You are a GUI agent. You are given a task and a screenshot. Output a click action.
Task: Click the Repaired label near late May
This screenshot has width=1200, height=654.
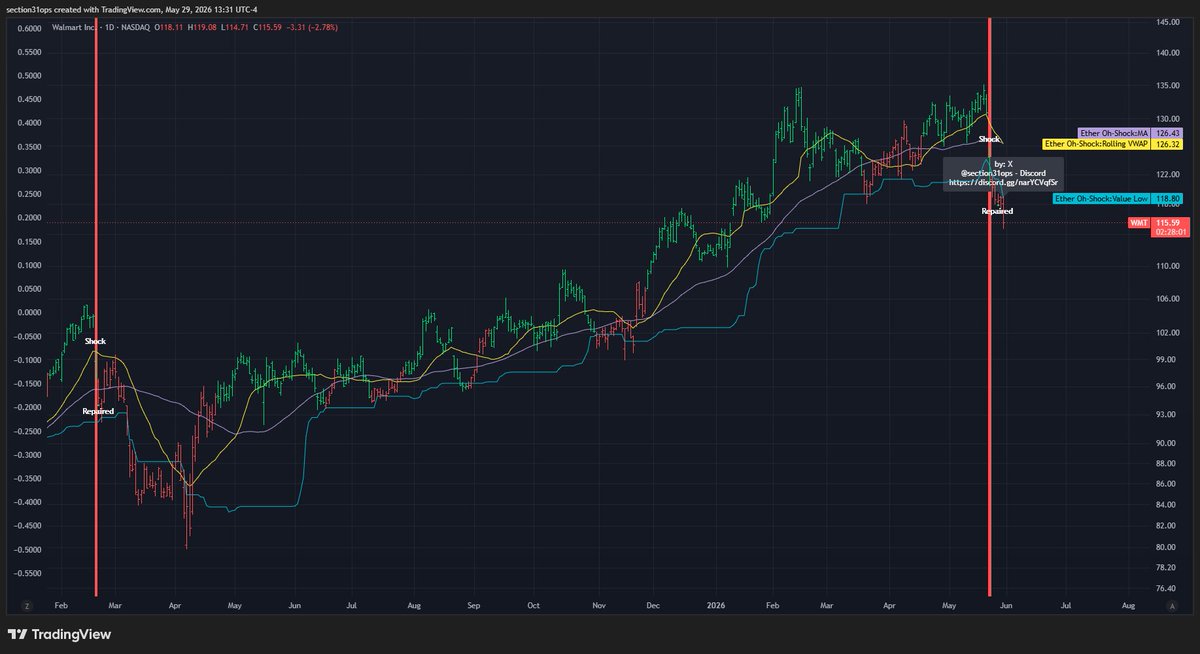coord(997,211)
